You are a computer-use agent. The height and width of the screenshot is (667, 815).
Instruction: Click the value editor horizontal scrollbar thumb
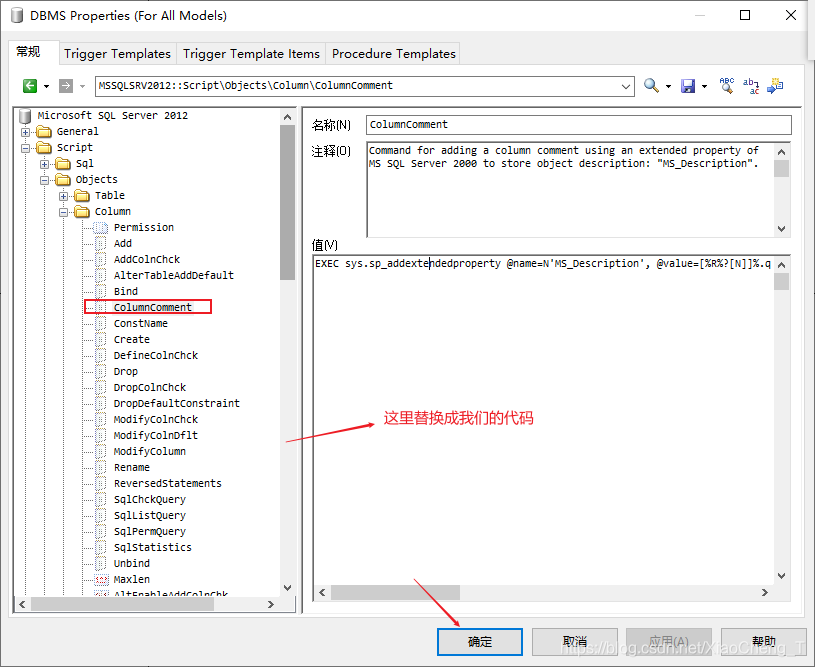(395, 593)
